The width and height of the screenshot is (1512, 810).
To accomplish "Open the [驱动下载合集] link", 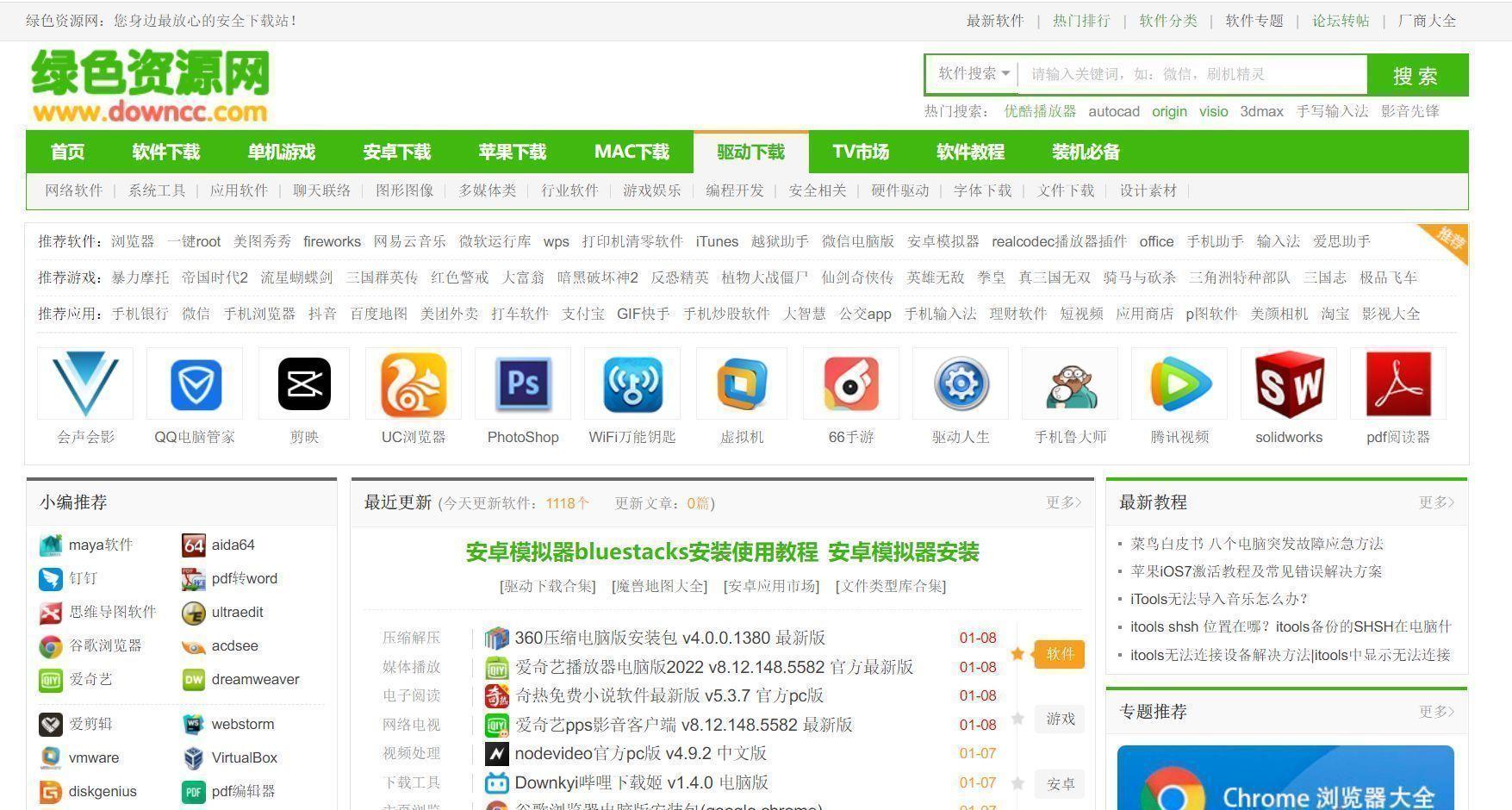I will click(548, 586).
